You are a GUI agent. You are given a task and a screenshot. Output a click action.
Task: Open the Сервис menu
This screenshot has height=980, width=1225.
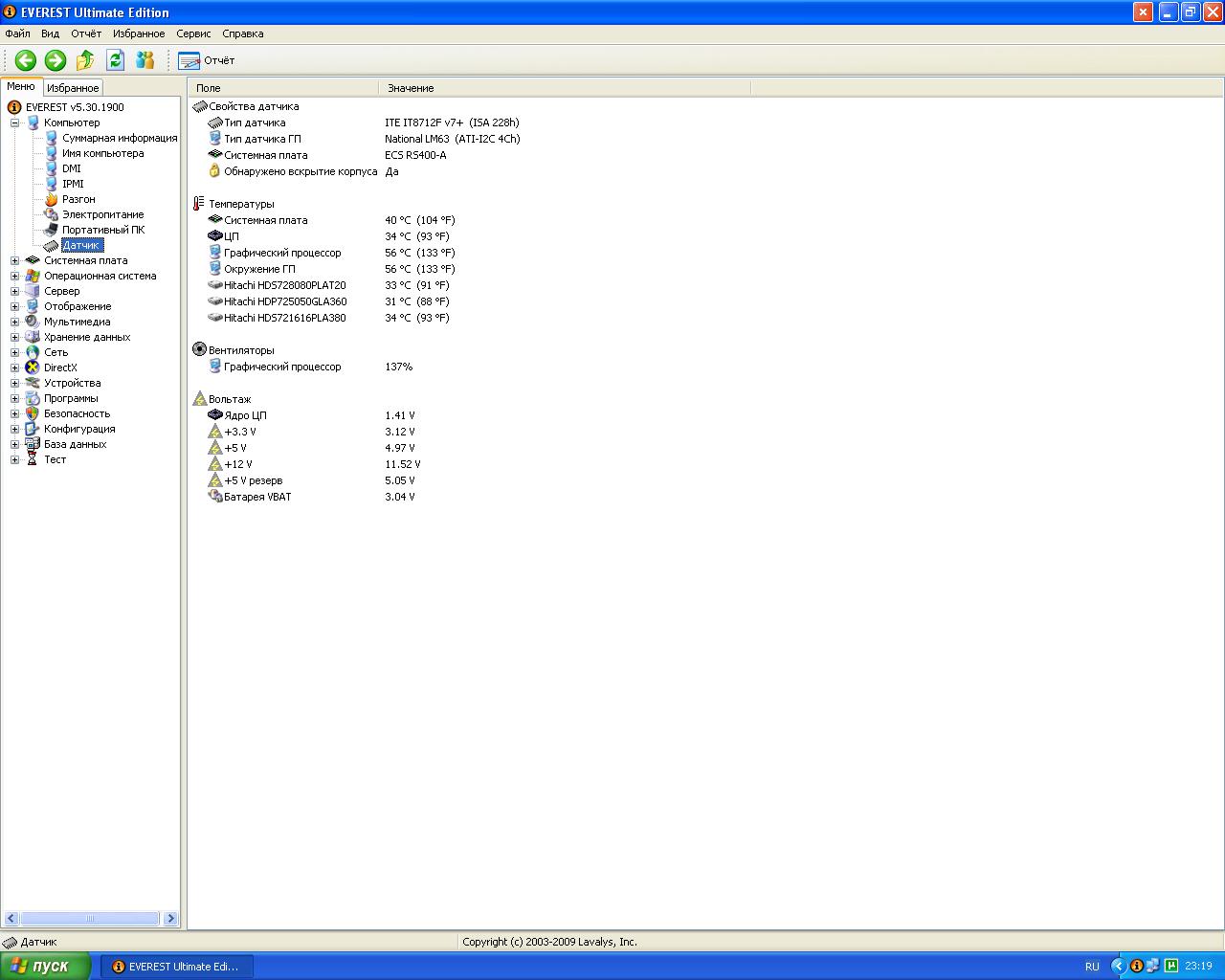click(x=193, y=33)
